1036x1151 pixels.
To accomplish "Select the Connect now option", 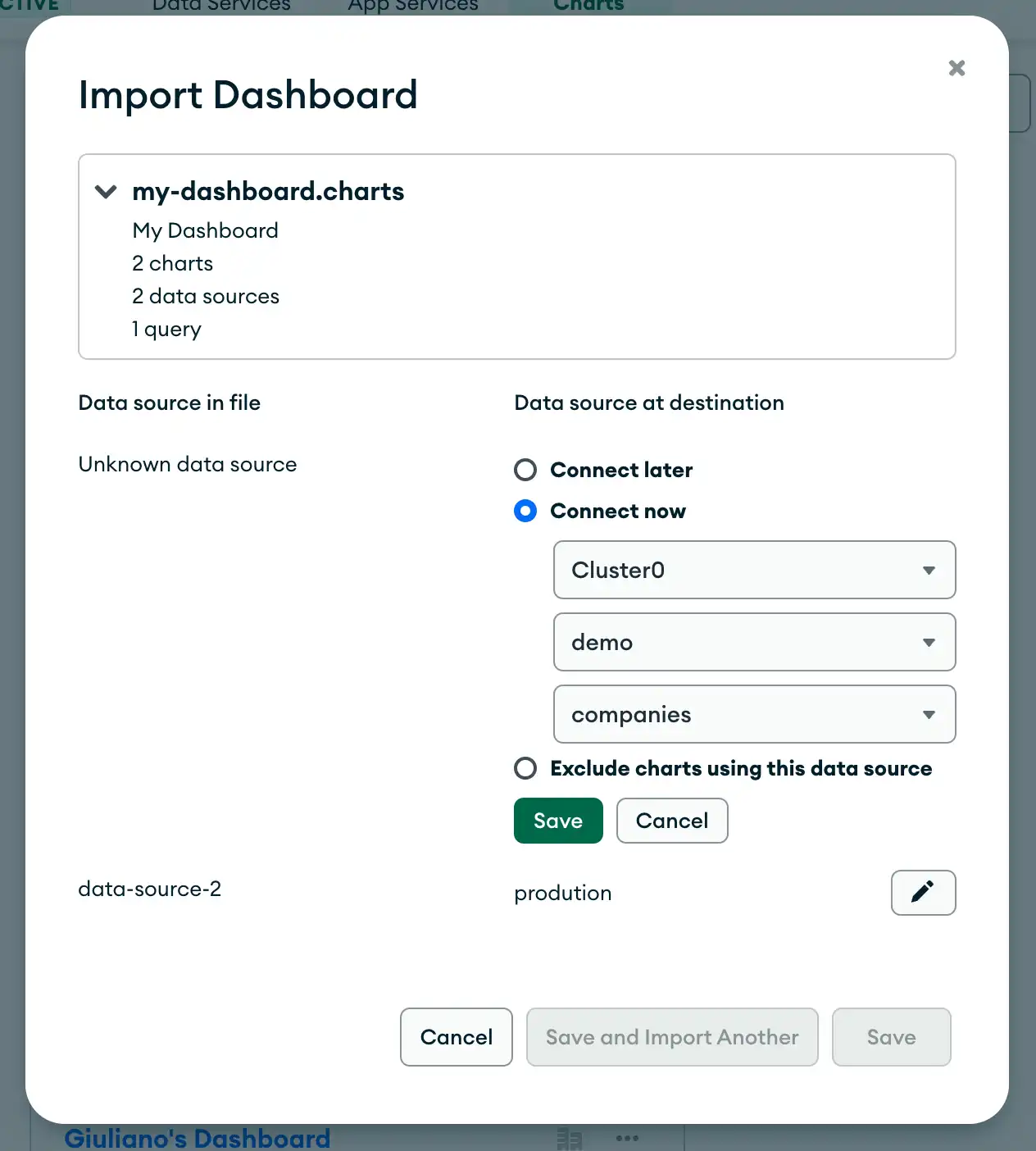I will coord(525,511).
